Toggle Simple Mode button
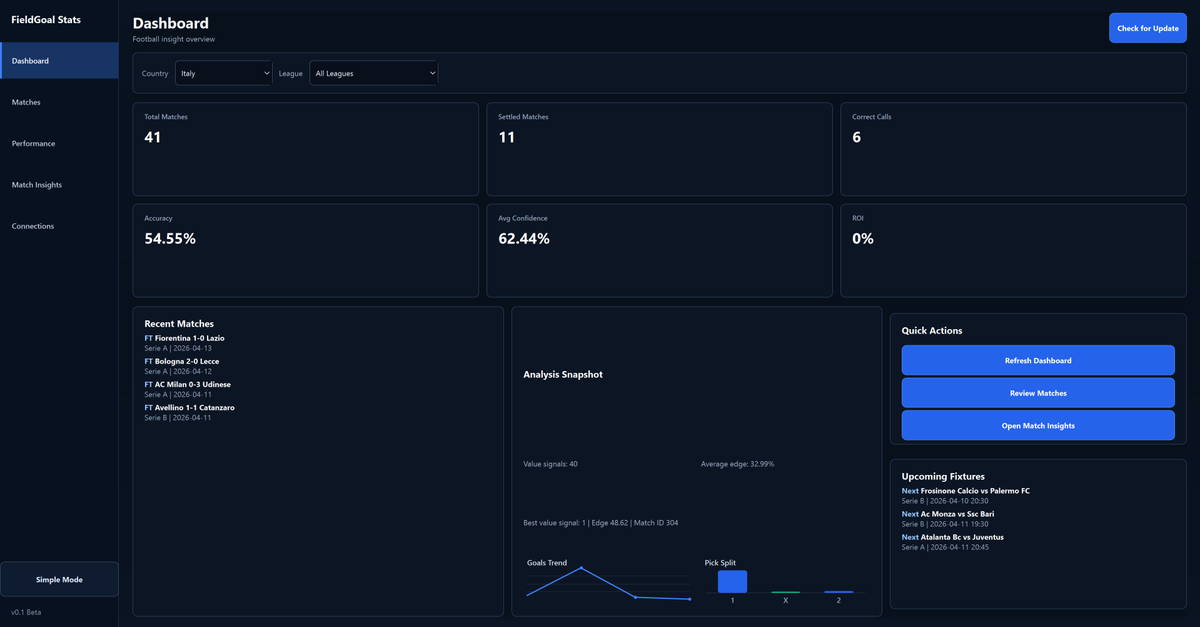Screen dimensions: 1200x627 click(x=59, y=579)
